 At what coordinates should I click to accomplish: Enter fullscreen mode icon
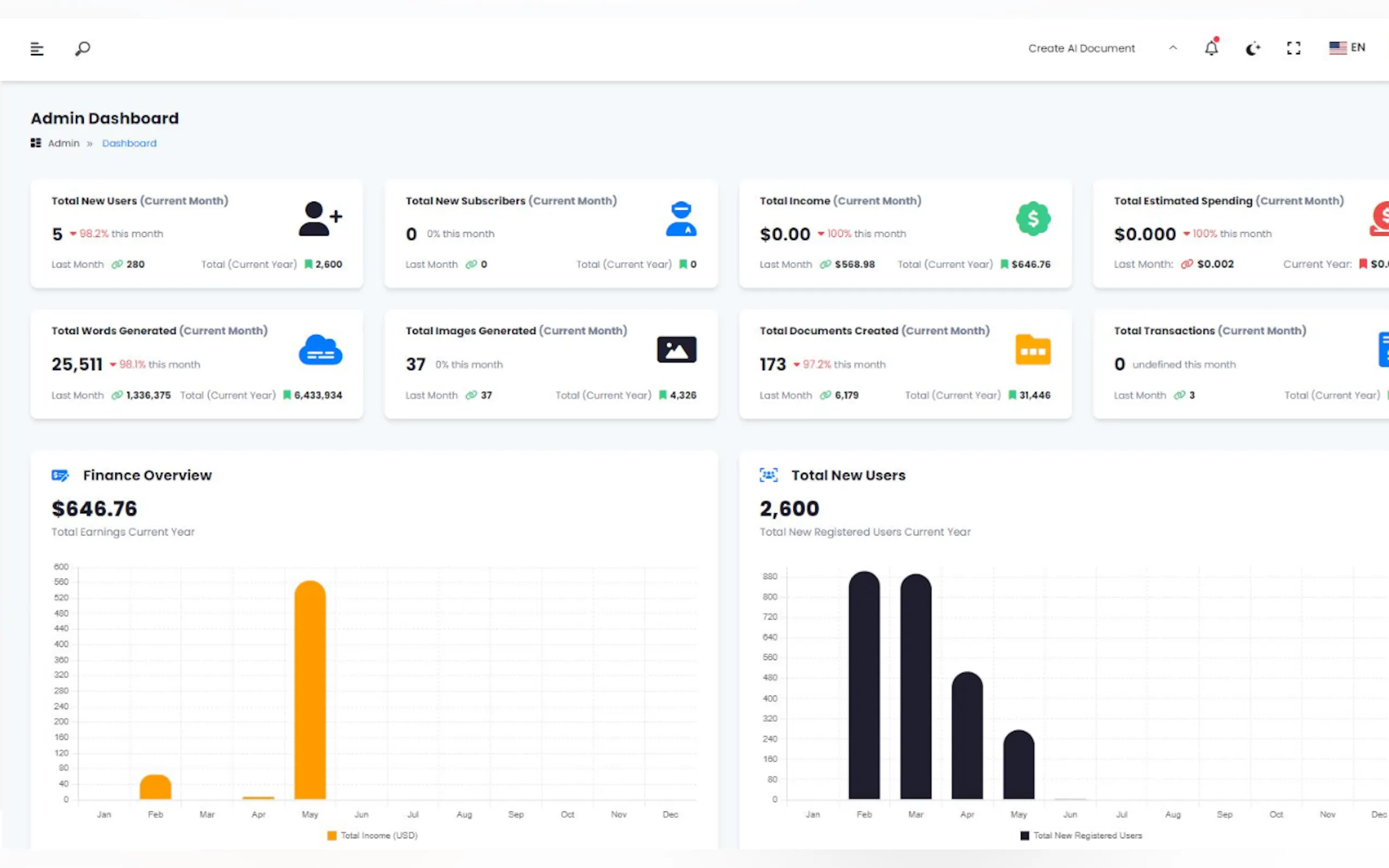click(1293, 48)
